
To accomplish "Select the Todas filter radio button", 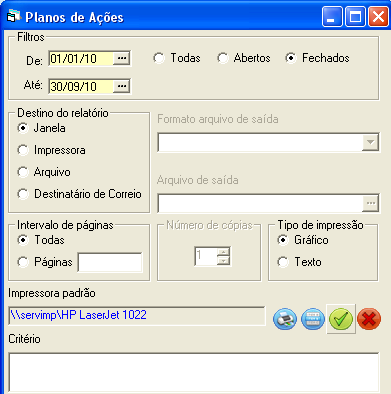I will tap(159, 58).
